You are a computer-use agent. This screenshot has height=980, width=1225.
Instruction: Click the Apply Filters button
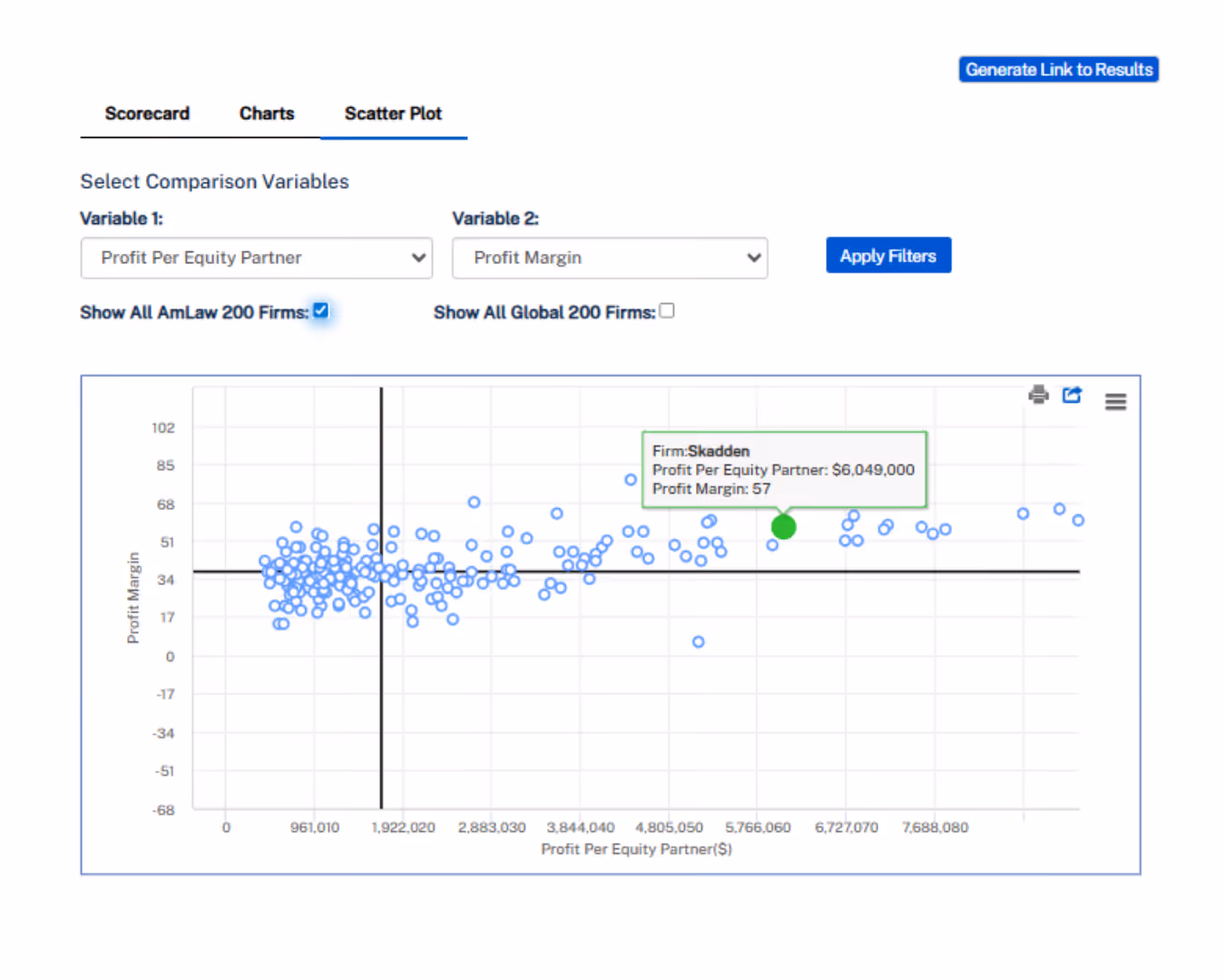(x=888, y=255)
